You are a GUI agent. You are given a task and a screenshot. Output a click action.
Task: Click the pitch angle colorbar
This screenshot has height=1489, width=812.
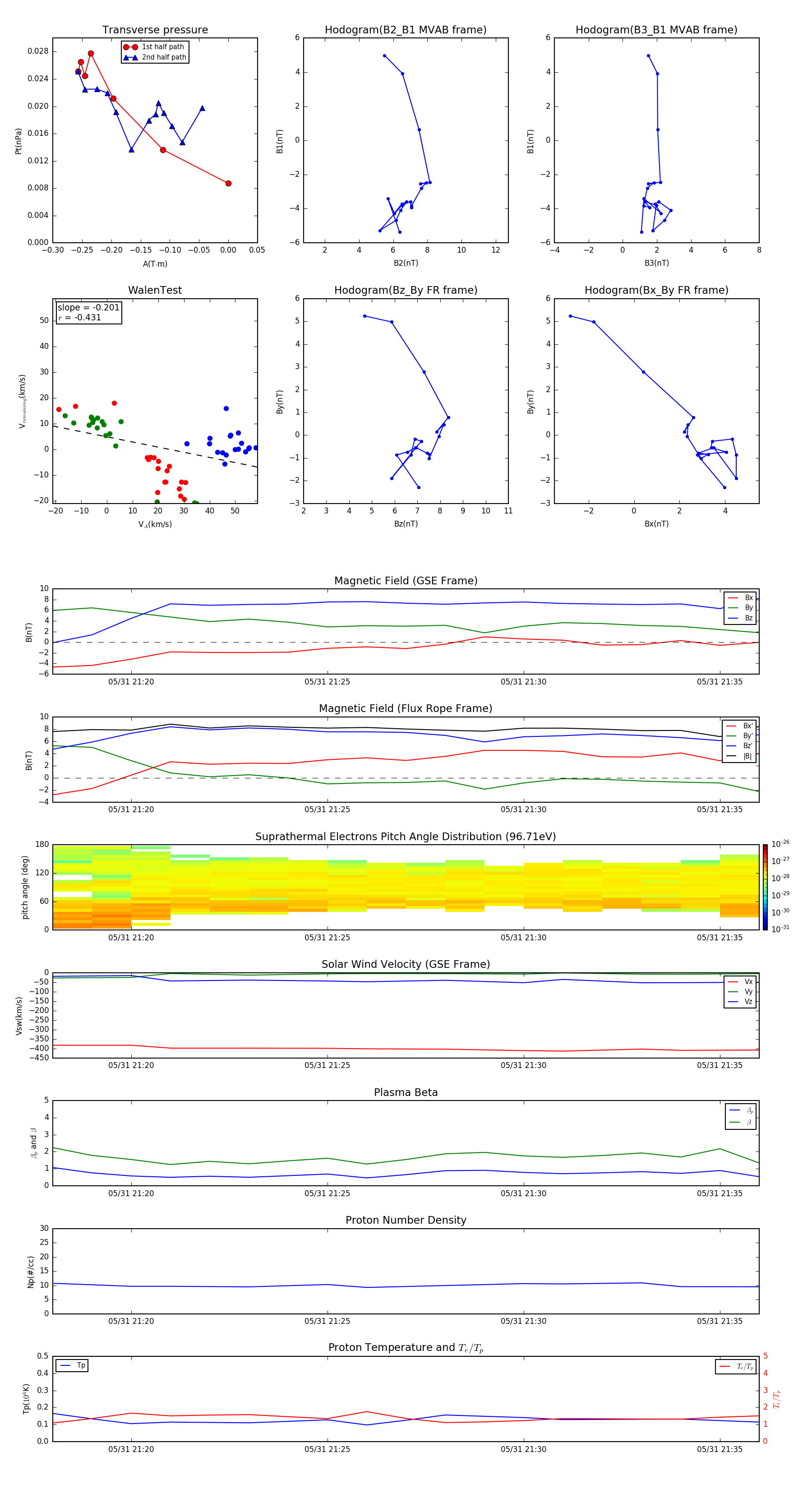pos(765,887)
